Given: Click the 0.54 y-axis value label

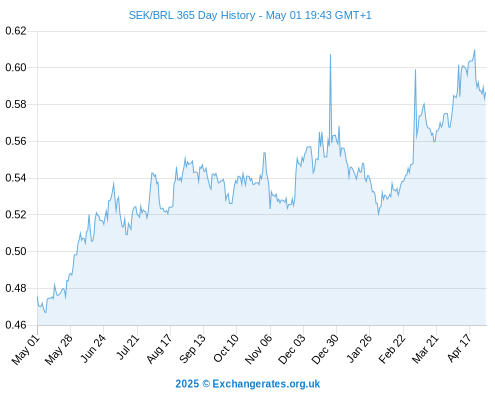Looking at the screenshot, I should point(16,178).
